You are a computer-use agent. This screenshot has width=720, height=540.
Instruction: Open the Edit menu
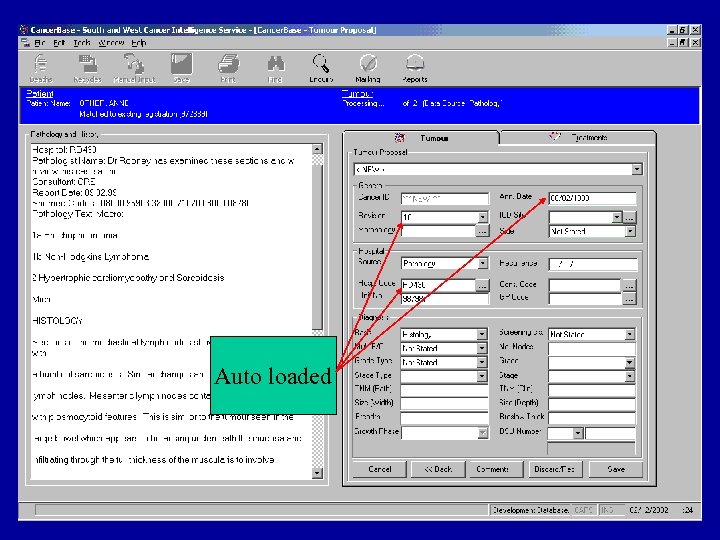tap(59, 43)
